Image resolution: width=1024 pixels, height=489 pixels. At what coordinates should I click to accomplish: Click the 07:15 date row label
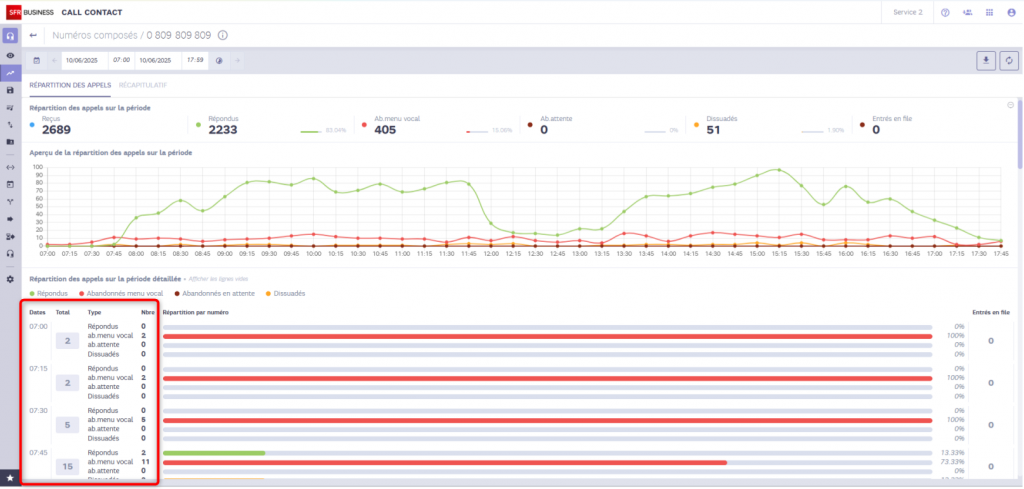(39, 368)
